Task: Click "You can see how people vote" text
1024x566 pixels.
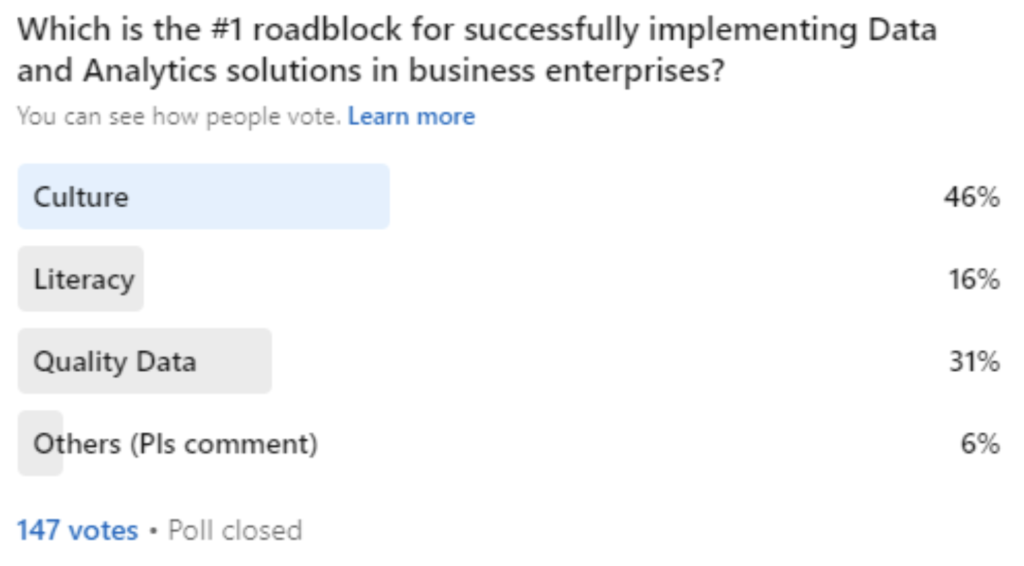Action: click(x=179, y=117)
